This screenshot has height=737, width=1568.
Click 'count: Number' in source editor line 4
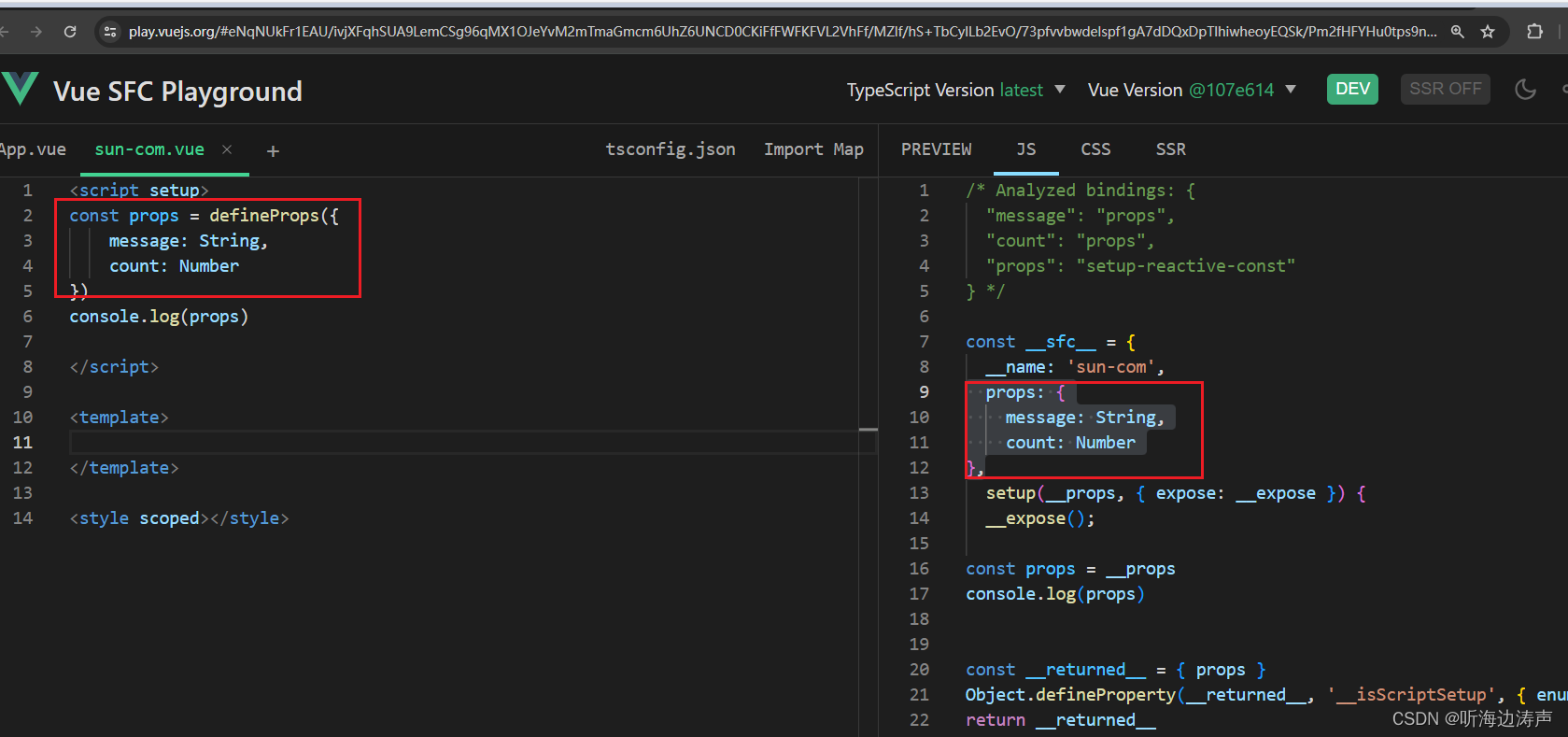pos(174,266)
